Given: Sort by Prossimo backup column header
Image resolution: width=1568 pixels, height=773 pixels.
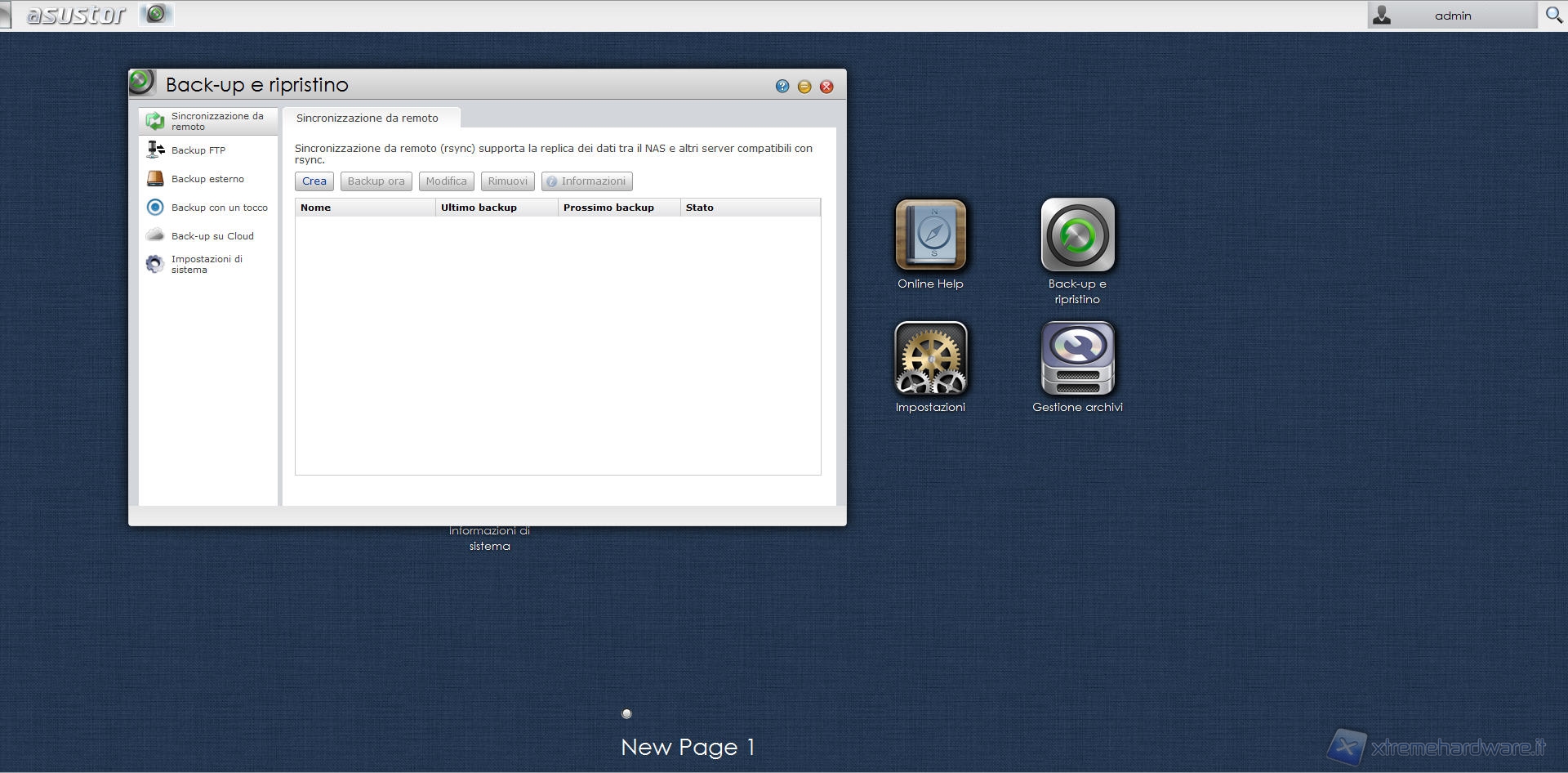Looking at the screenshot, I should pyautogui.click(x=618, y=208).
